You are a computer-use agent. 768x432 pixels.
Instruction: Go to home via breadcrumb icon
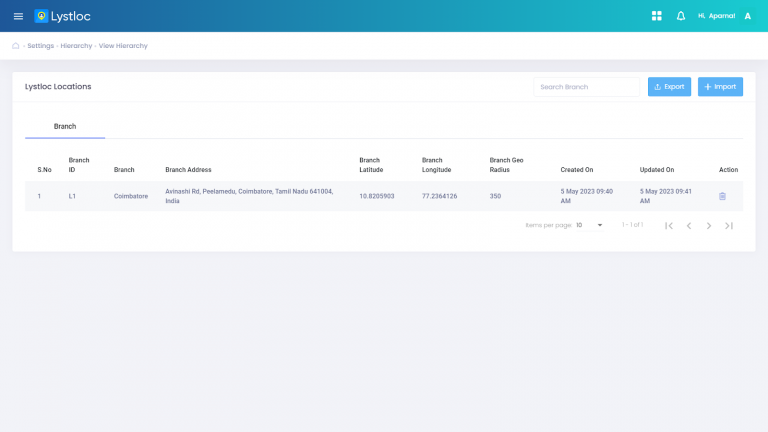[16, 46]
